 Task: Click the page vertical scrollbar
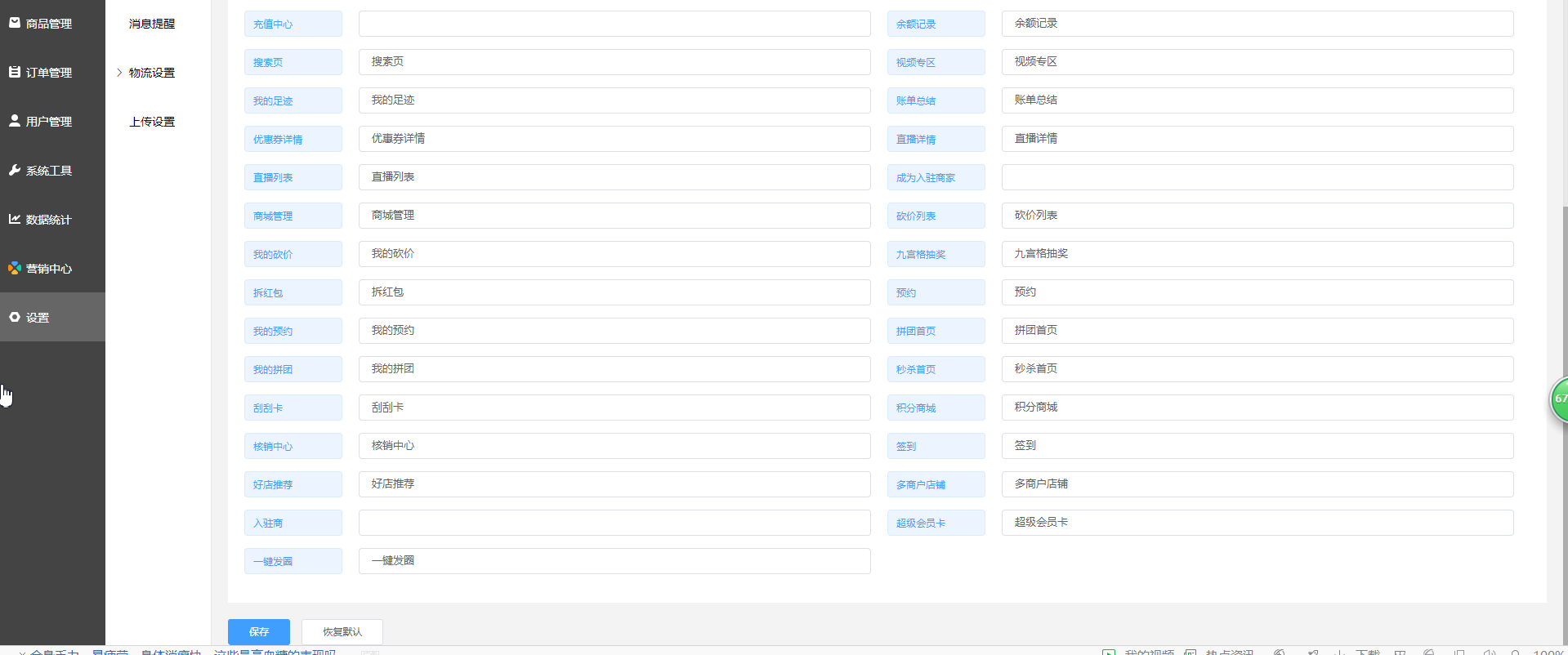1565,425
